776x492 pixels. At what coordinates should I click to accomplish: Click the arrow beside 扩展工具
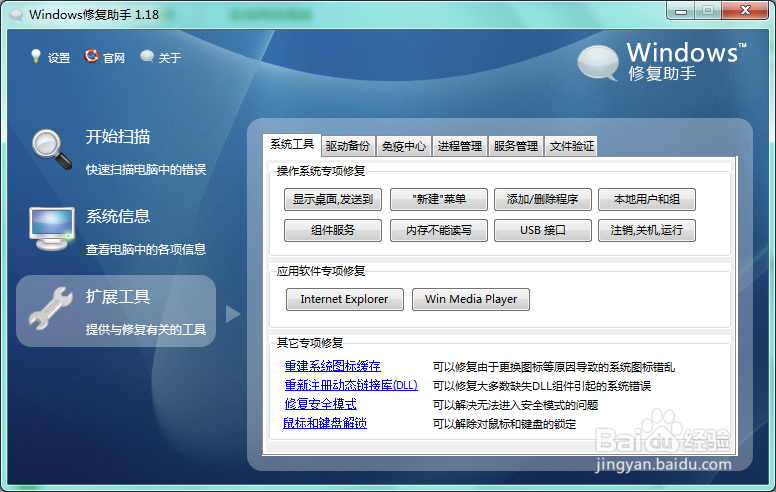[233, 314]
